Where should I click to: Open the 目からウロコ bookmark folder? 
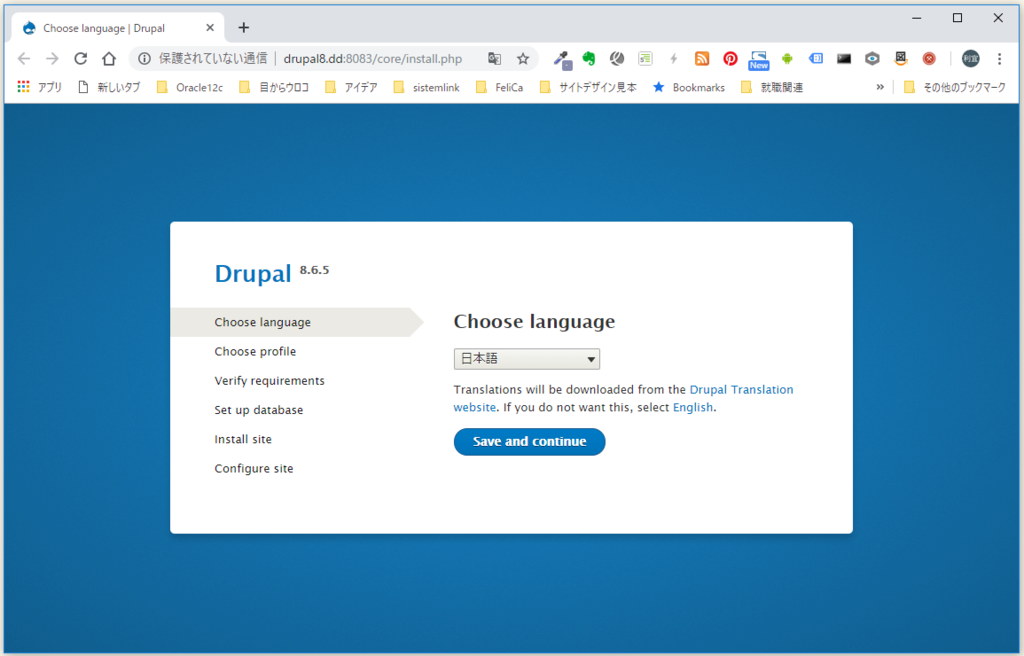coord(274,87)
